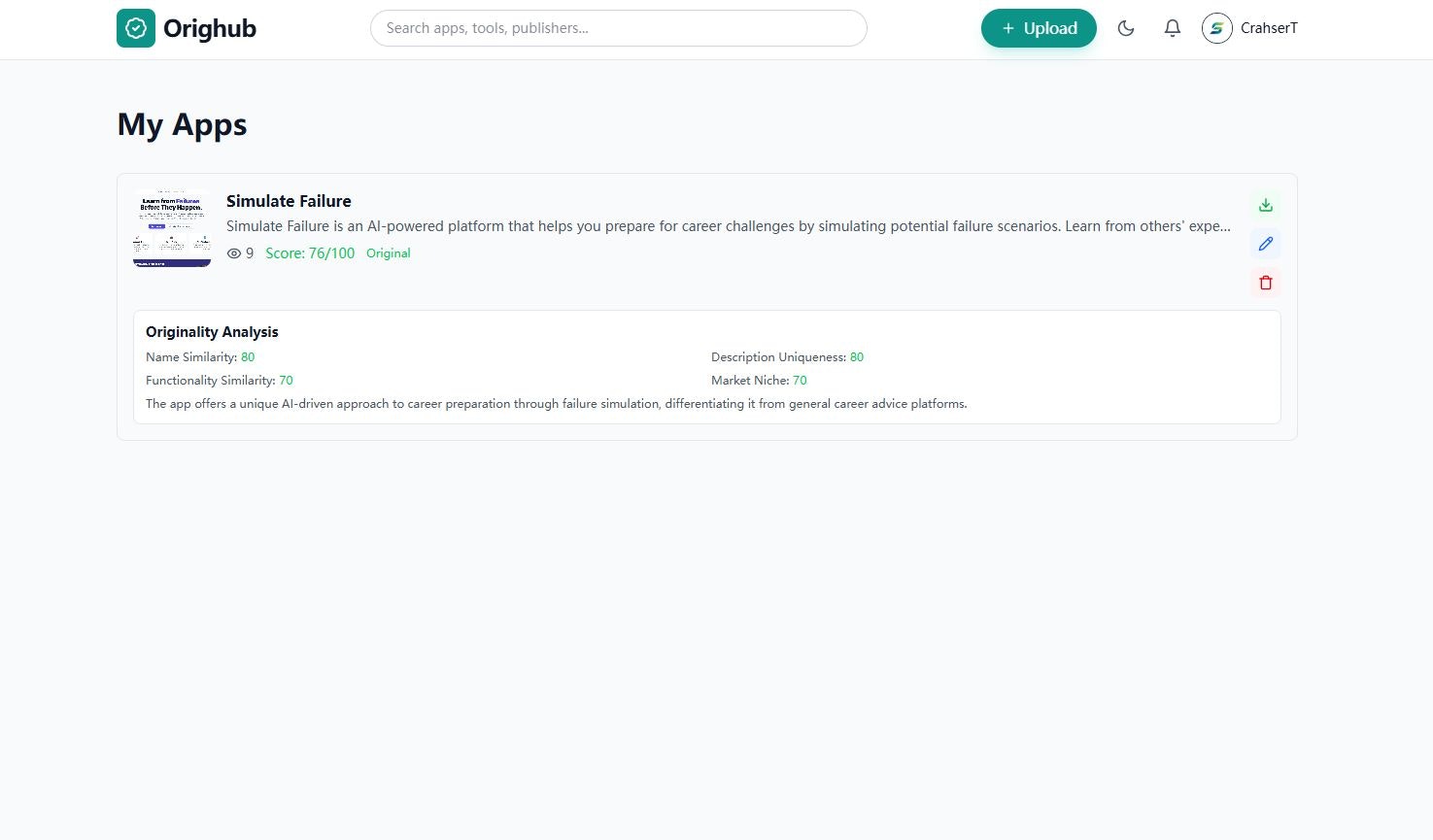Delete Simulate Failure using the trash icon
The height and width of the screenshot is (840, 1433).
pyautogui.click(x=1265, y=282)
